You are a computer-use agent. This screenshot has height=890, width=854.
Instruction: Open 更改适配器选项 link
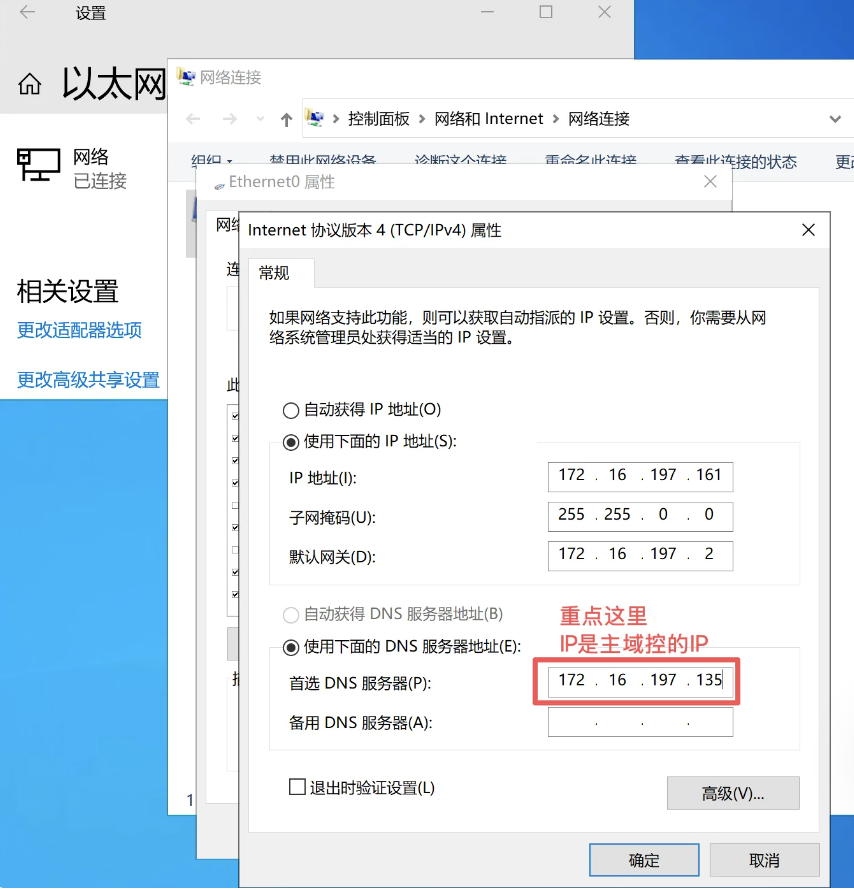pyautogui.click(x=79, y=330)
